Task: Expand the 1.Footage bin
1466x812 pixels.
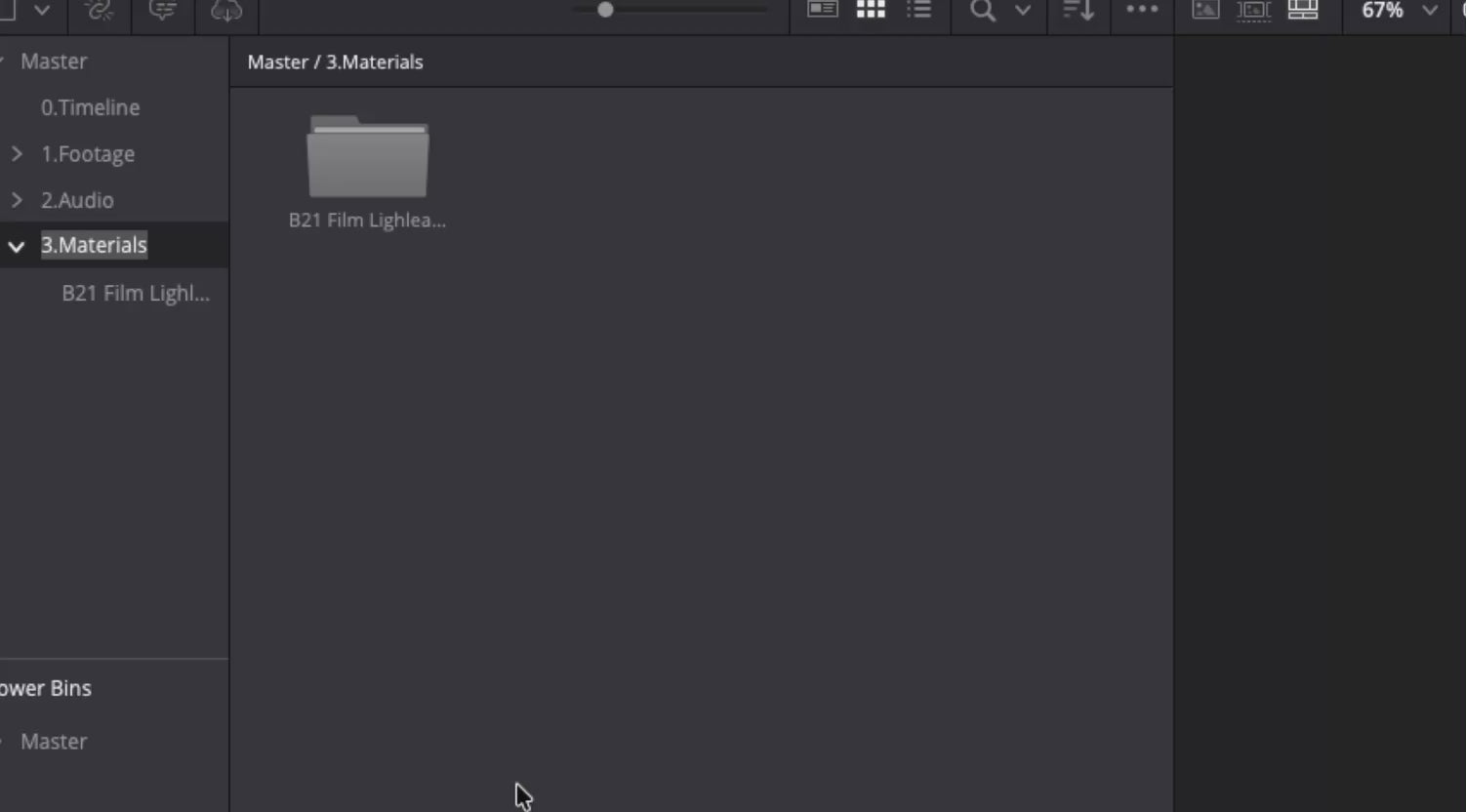Action: click(x=17, y=153)
